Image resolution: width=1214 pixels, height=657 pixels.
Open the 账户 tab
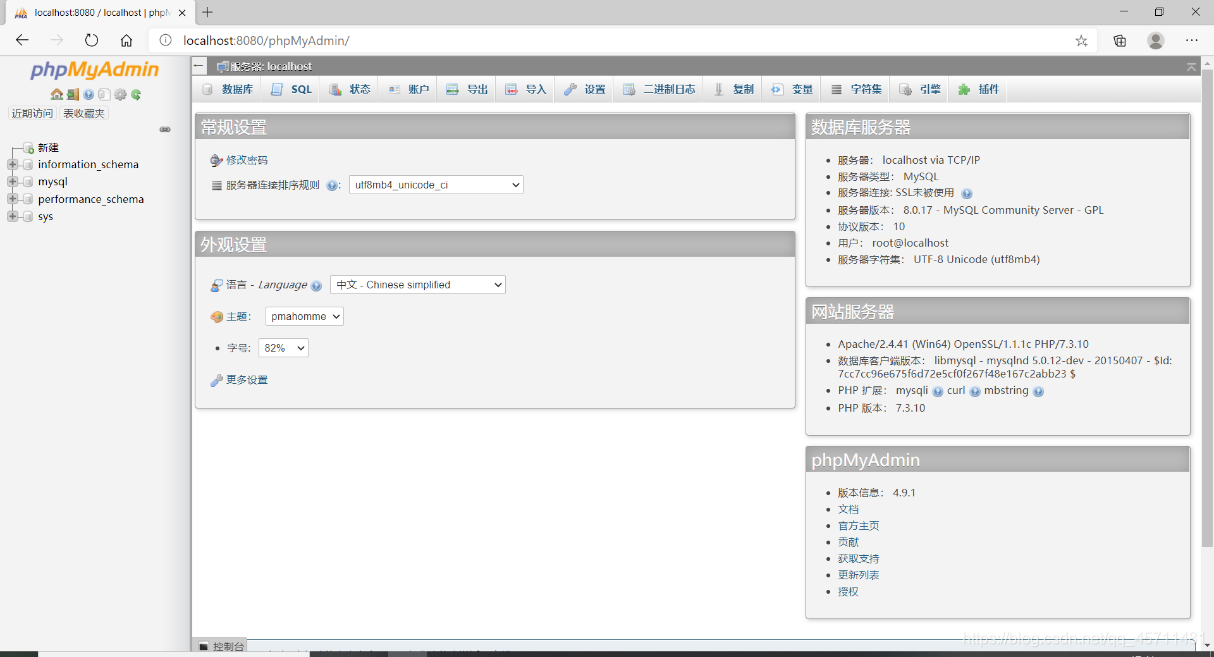(x=409, y=89)
